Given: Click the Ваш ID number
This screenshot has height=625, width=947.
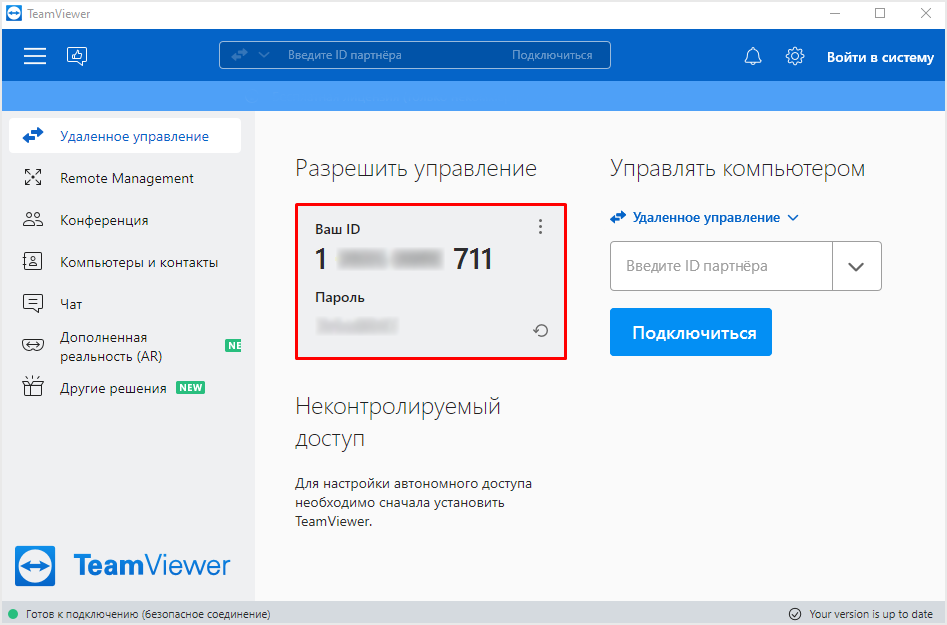Looking at the screenshot, I should pyautogui.click(x=403, y=259).
